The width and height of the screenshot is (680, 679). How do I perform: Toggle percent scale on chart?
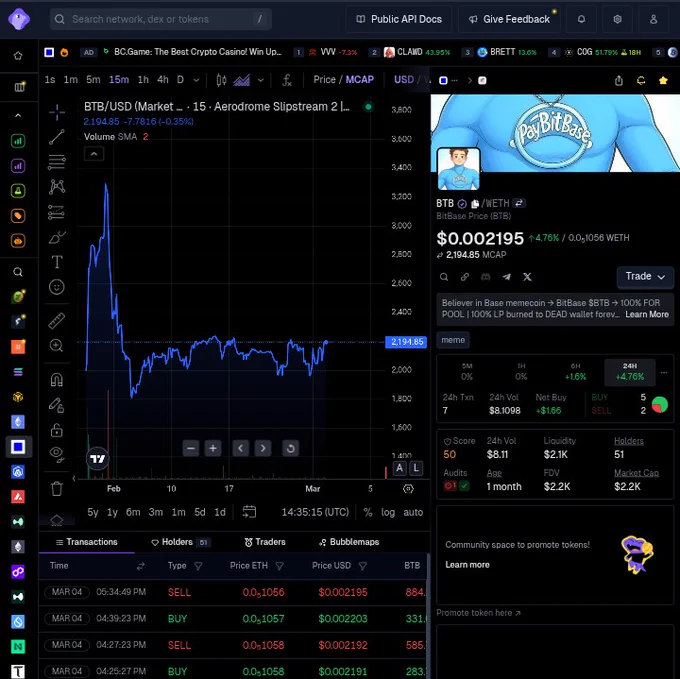point(368,513)
